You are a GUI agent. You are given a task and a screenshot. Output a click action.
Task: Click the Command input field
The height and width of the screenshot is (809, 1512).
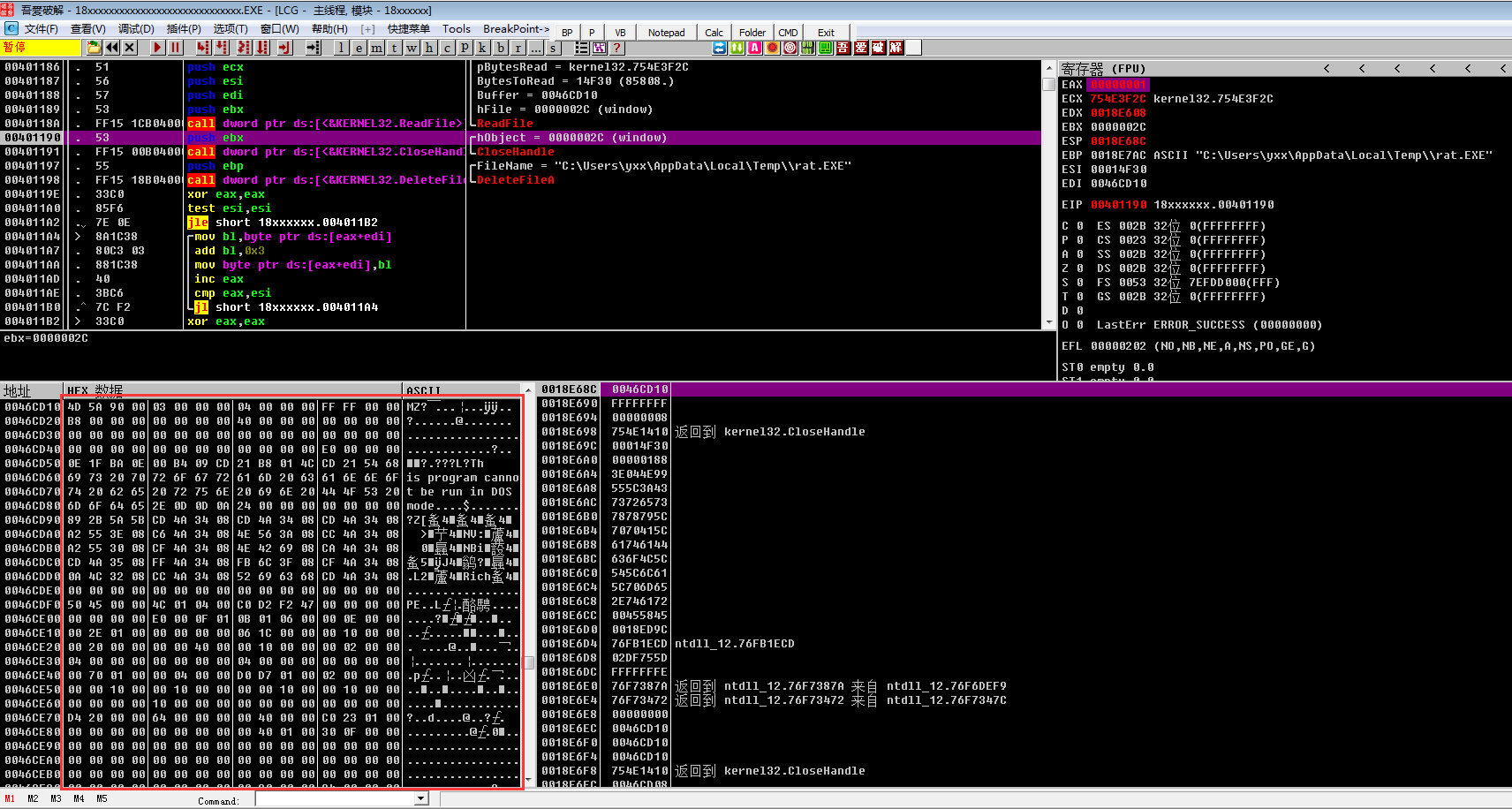pos(336,798)
